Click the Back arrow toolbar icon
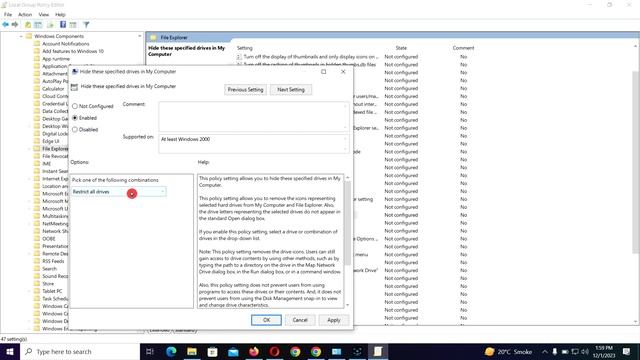 5,24
